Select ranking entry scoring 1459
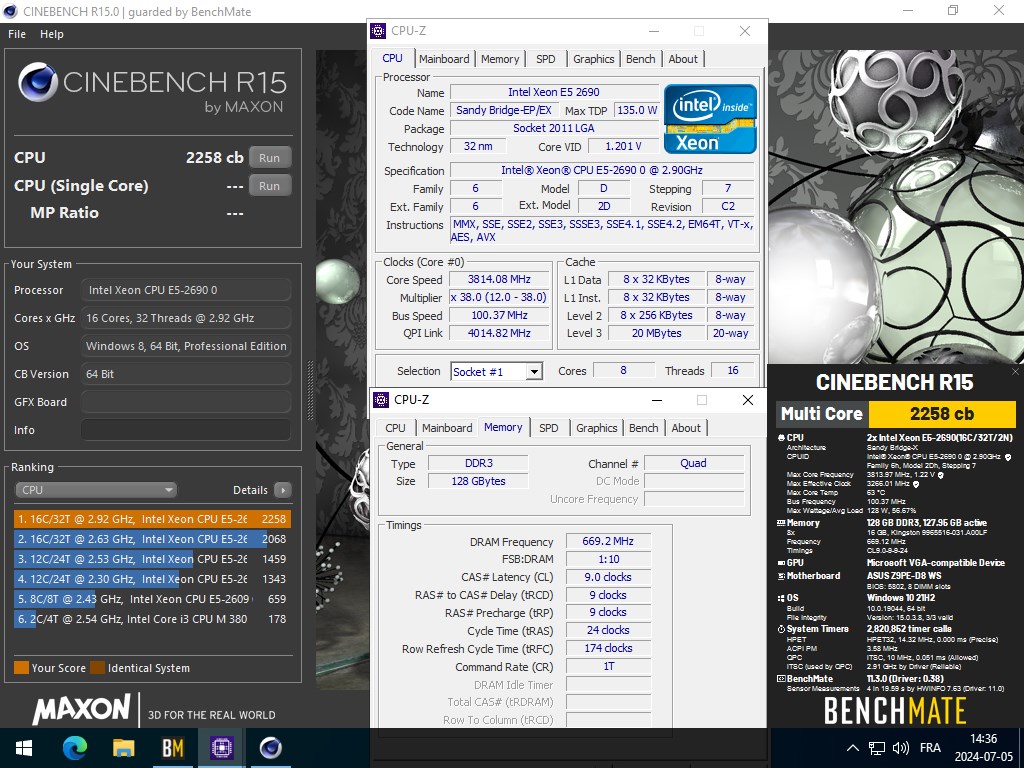The width and height of the screenshot is (1024, 768). 152,559
